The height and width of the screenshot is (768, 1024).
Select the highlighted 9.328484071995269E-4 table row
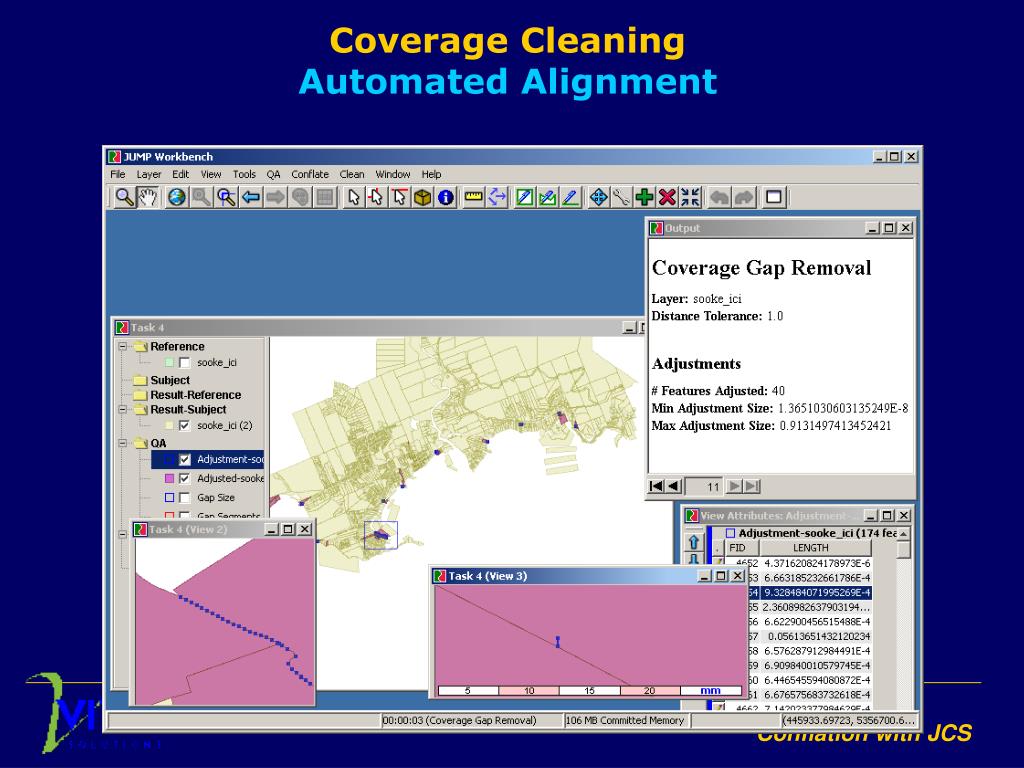(816, 592)
